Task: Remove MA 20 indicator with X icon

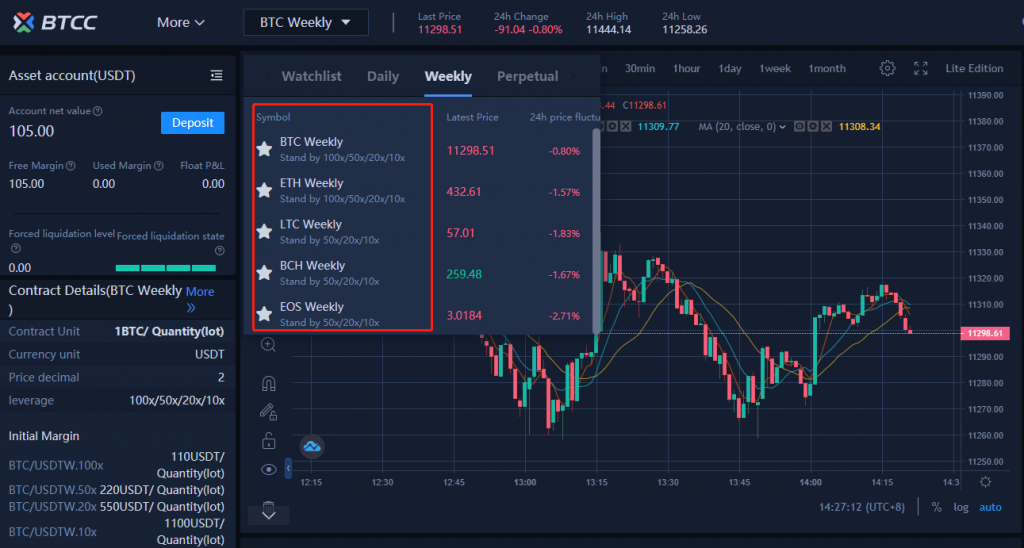Action: pos(827,127)
